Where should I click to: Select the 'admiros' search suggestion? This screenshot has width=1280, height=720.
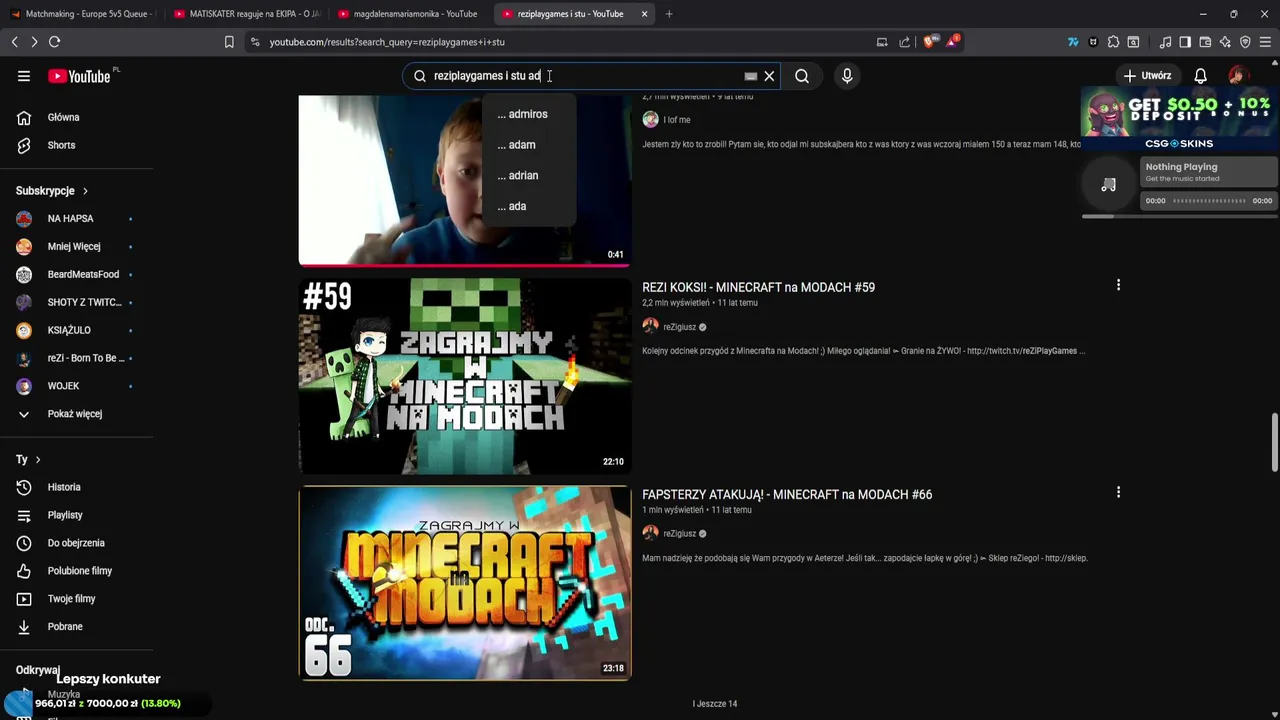pyautogui.click(x=529, y=114)
